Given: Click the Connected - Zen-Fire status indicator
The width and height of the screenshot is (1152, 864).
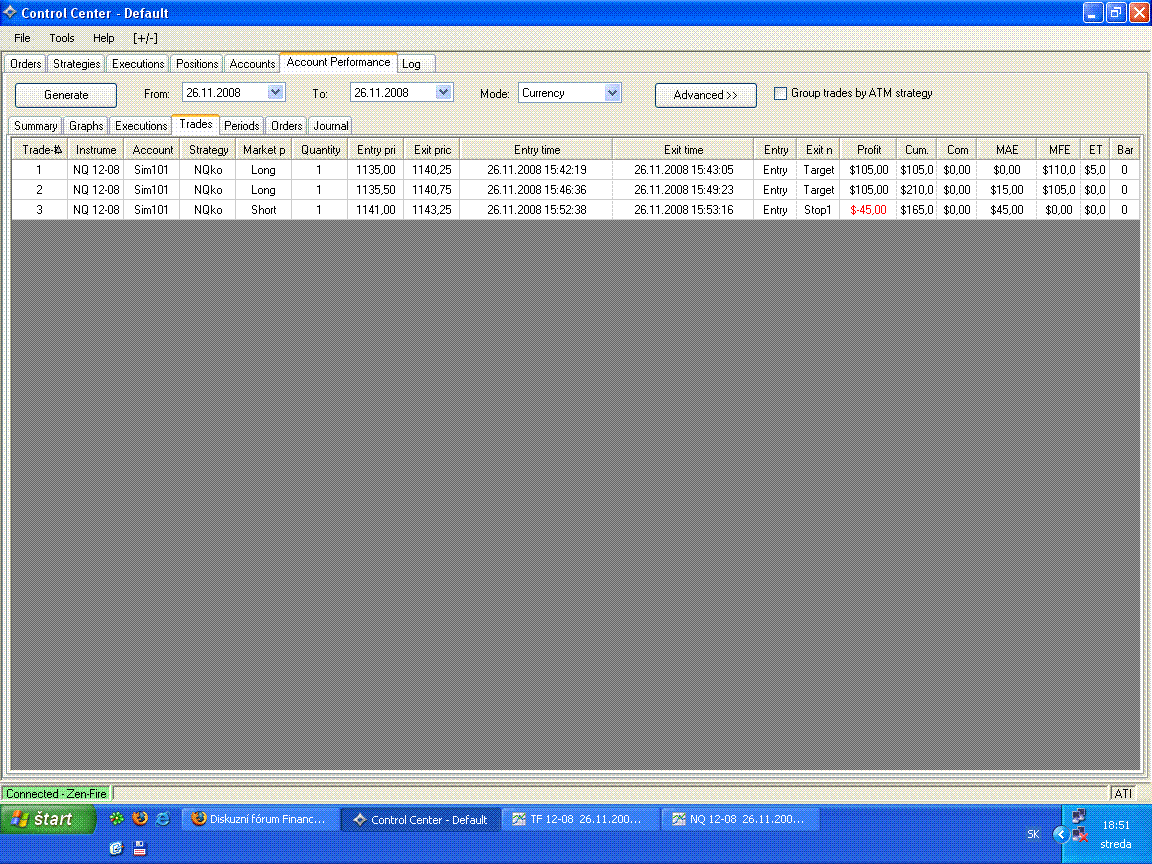Looking at the screenshot, I should click(x=56, y=793).
